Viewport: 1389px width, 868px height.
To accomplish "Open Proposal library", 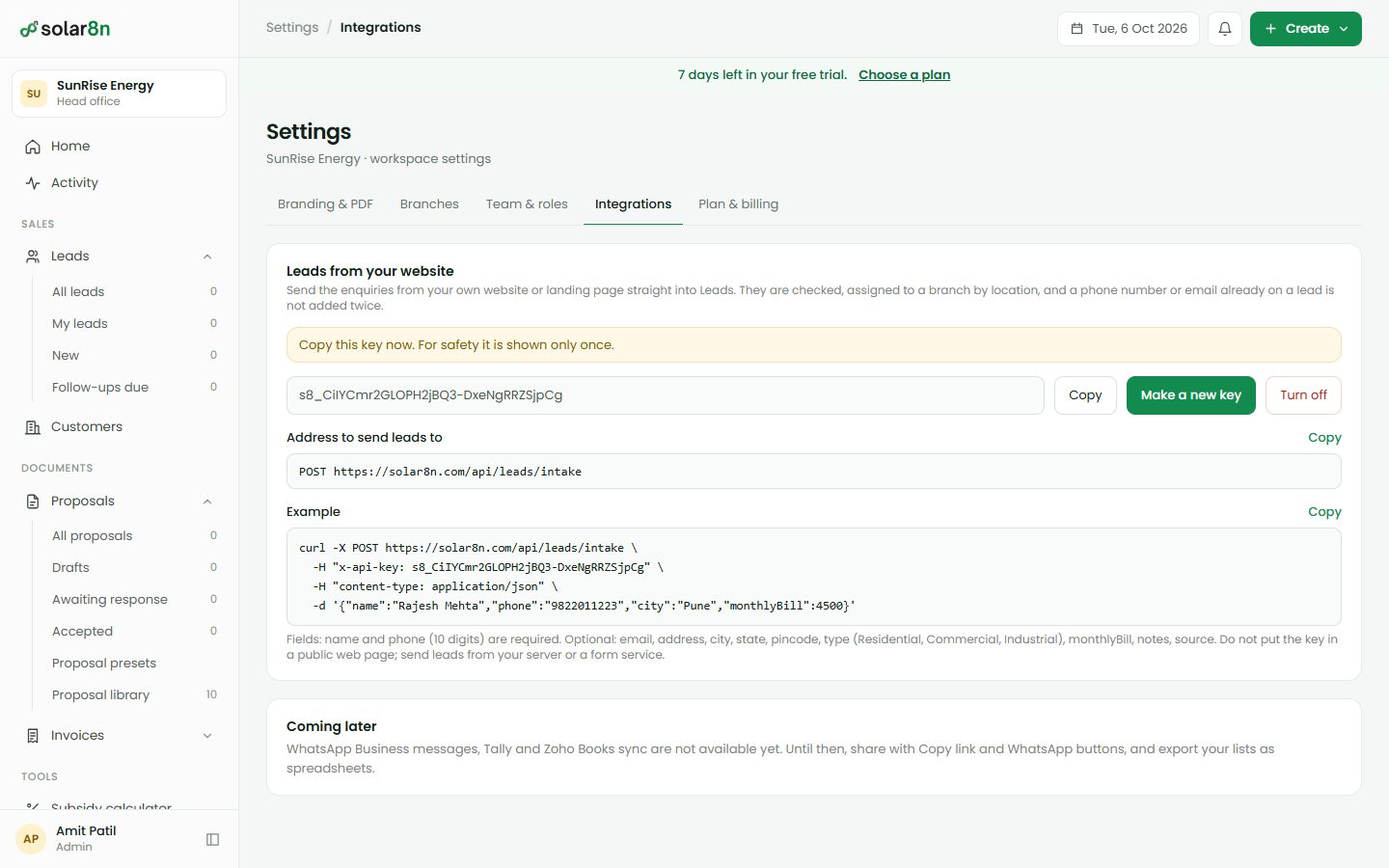I will 133,695.
